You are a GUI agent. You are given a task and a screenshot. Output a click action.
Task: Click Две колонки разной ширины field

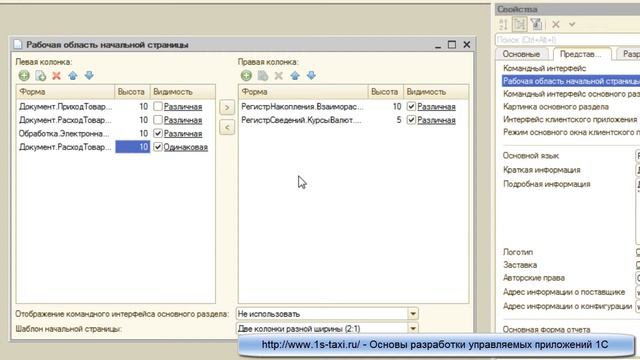(322, 329)
